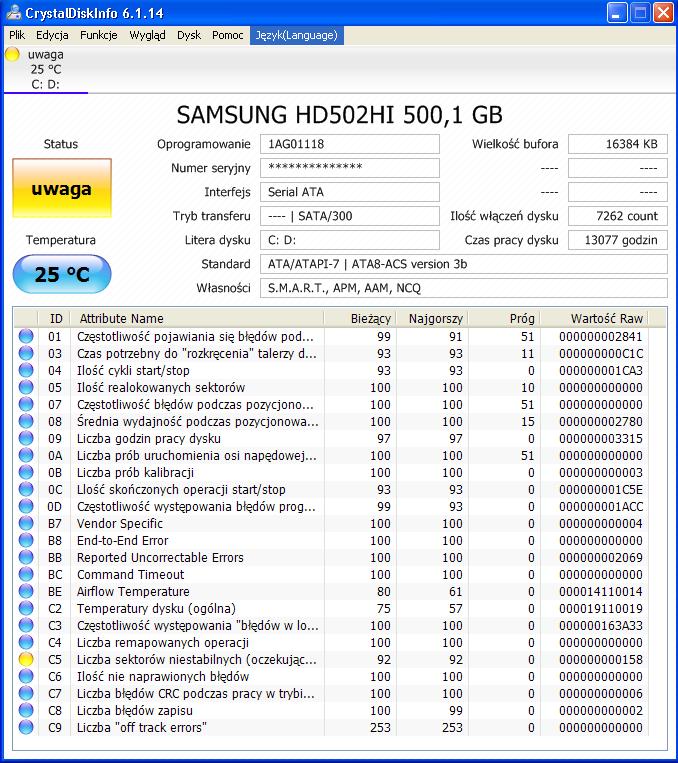Open the Język(Language) menu

tap(296, 35)
